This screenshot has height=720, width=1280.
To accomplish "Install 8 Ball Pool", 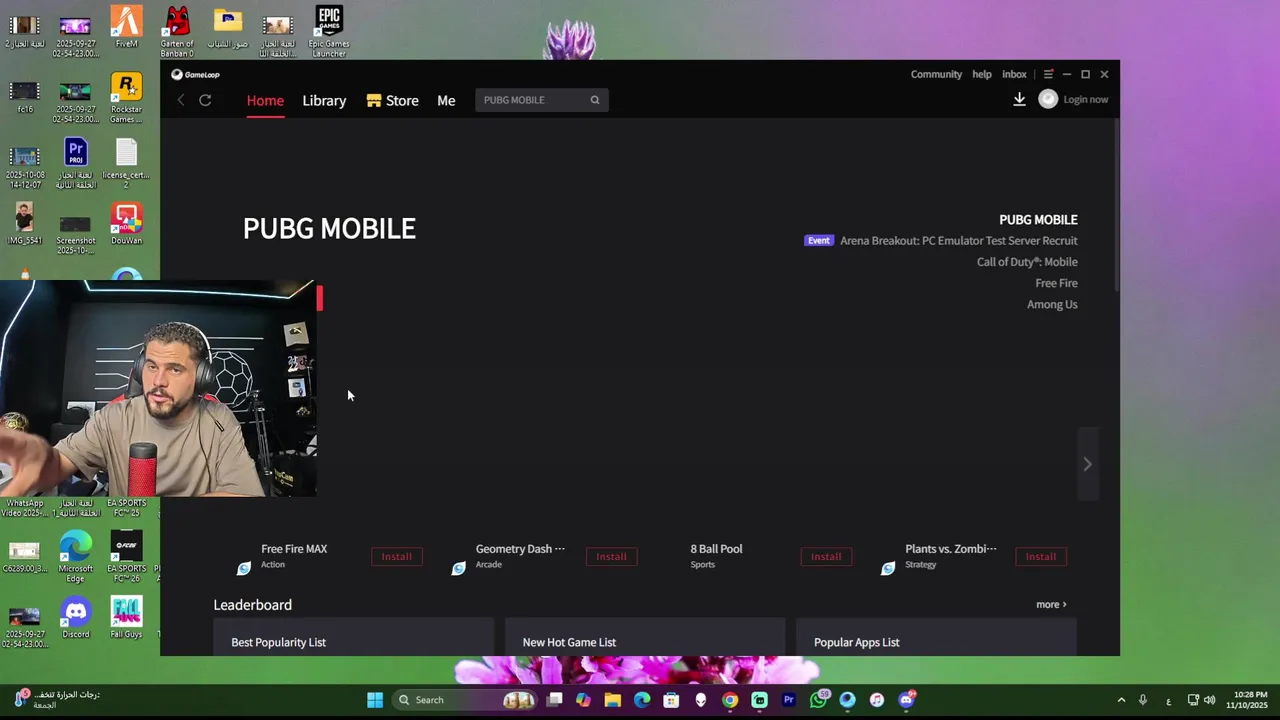I will pos(826,556).
